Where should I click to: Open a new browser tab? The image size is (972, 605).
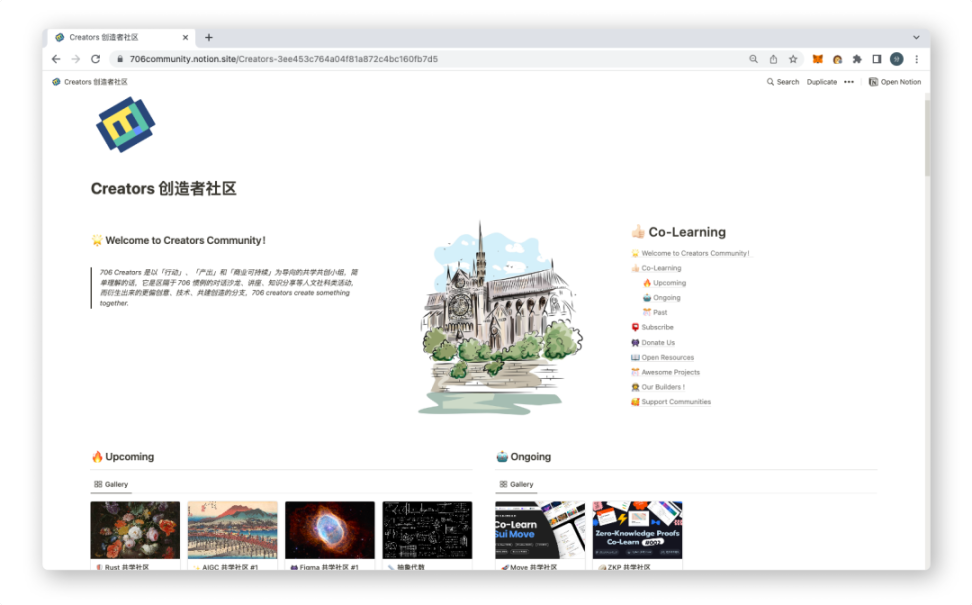coord(209,37)
